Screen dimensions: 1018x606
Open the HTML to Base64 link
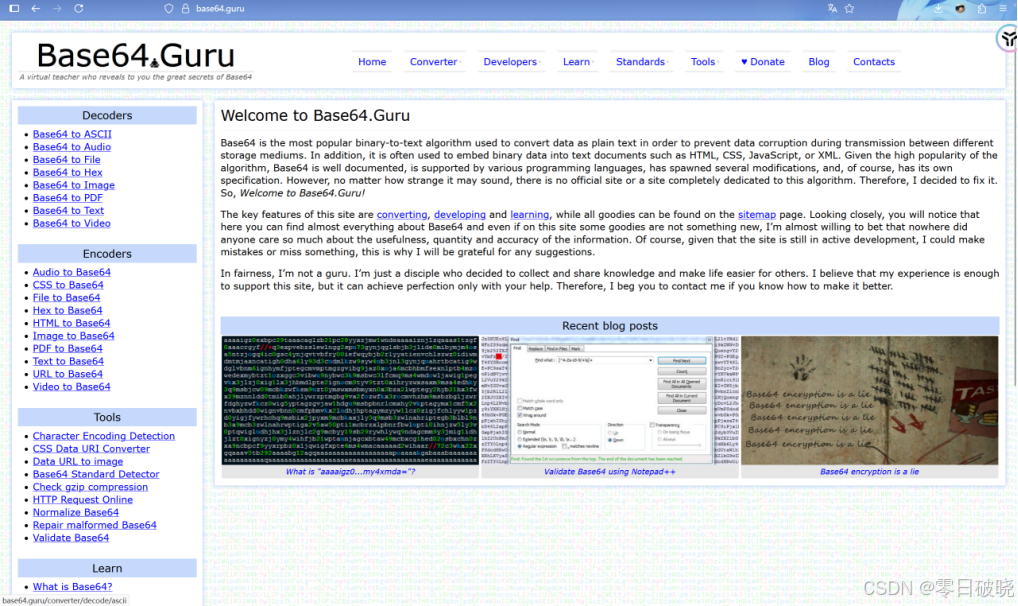pos(71,323)
